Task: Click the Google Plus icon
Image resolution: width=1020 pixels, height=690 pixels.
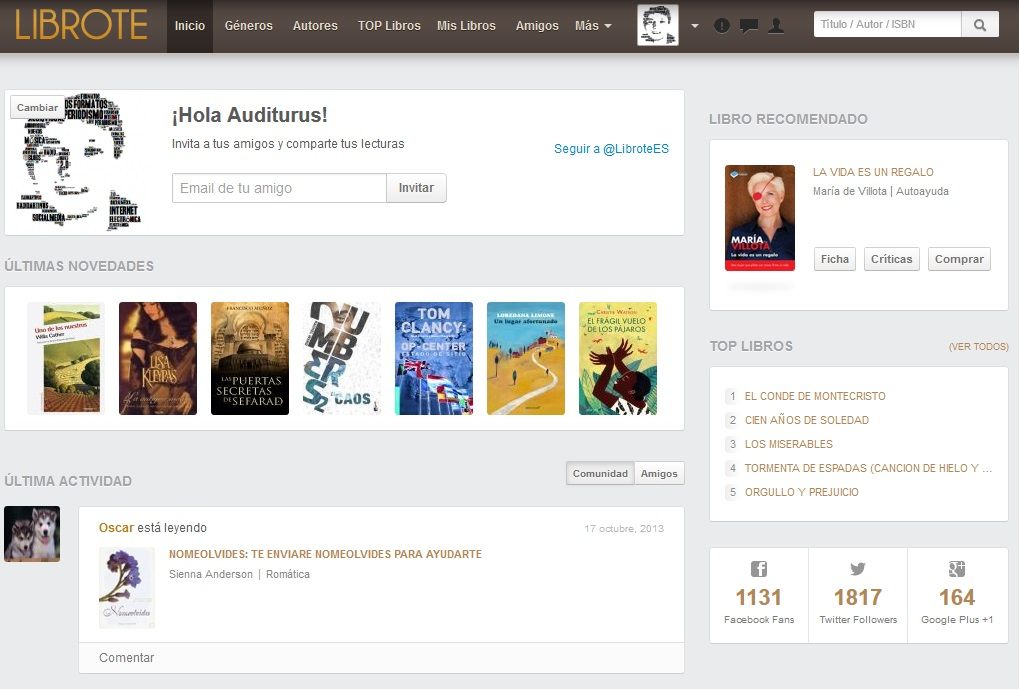Action: point(957,569)
